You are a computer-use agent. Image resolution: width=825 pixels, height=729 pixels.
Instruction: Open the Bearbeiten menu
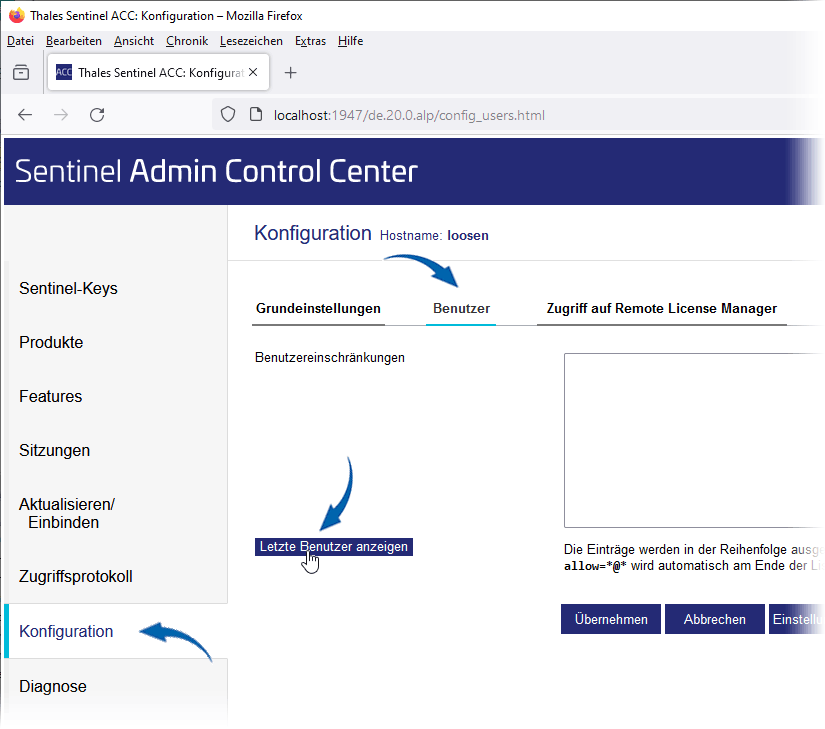(x=74, y=41)
